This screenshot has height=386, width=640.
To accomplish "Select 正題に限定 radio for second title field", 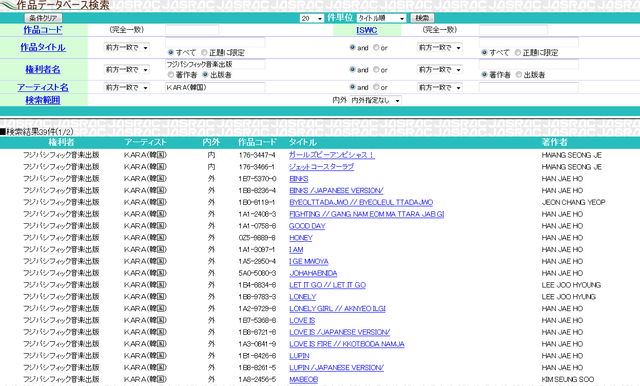I will pyautogui.click(x=518, y=53).
